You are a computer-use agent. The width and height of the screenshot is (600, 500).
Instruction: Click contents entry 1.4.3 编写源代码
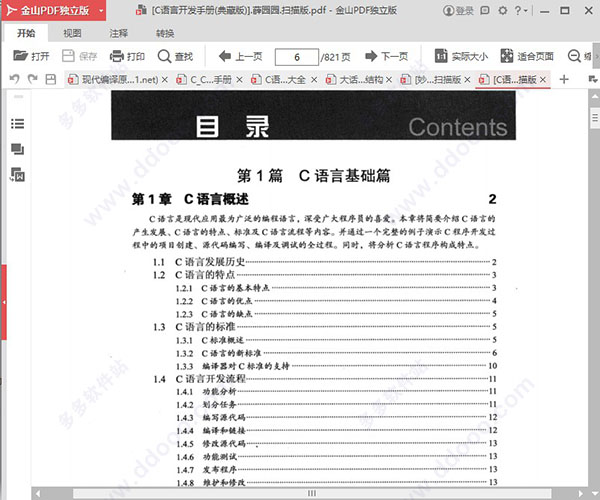pos(336,417)
